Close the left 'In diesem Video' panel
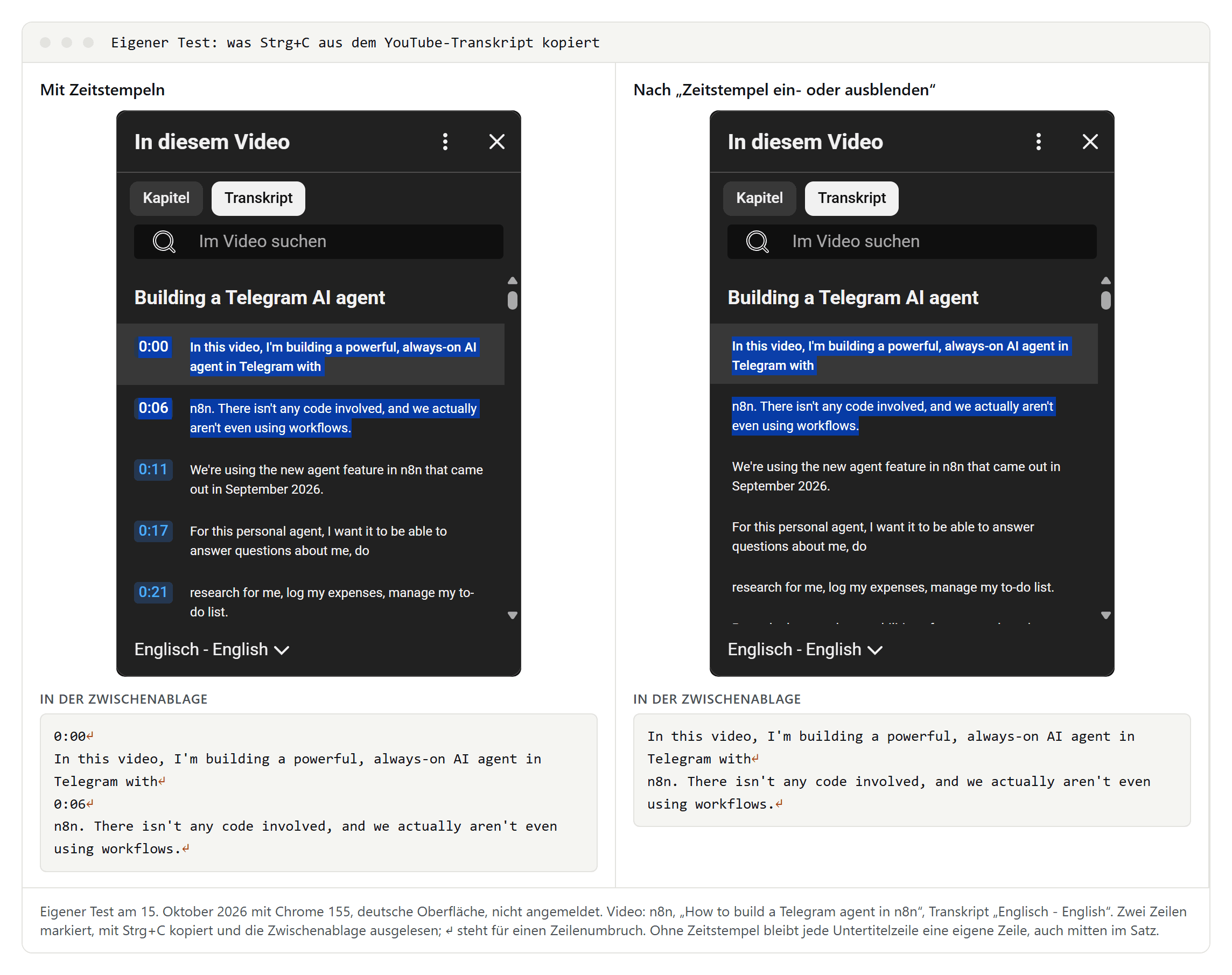The width and height of the screenshot is (1232, 975). (496, 142)
